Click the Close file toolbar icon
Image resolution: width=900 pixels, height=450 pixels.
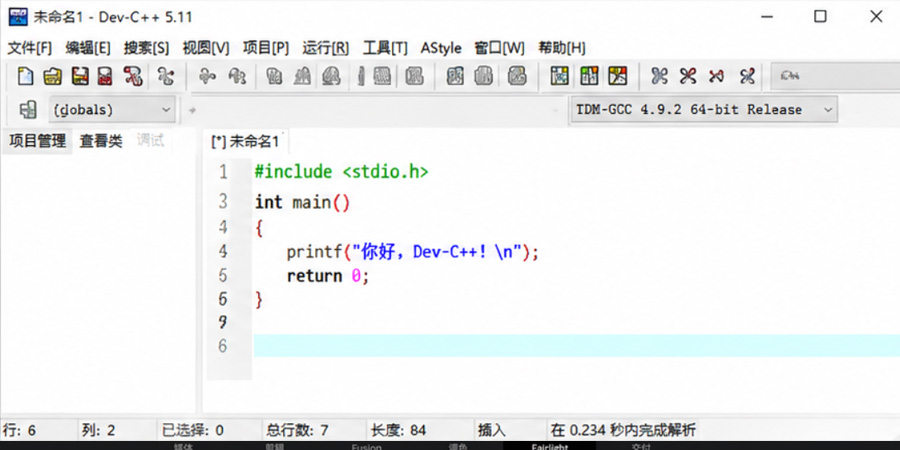pos(133,76)
